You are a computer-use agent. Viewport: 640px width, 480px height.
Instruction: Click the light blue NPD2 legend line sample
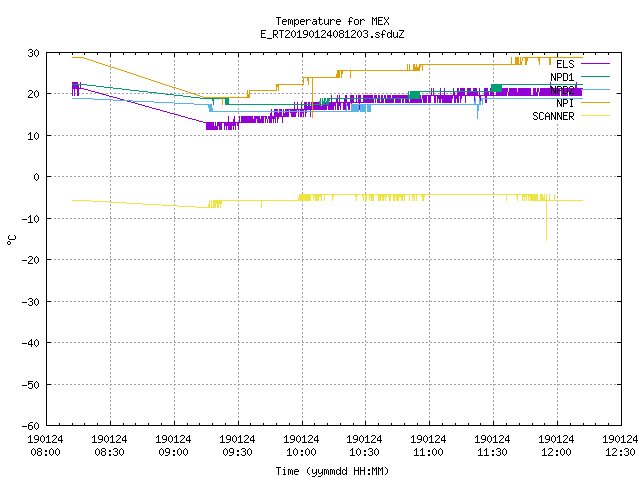pyautogui.click(x=595, y=89)
